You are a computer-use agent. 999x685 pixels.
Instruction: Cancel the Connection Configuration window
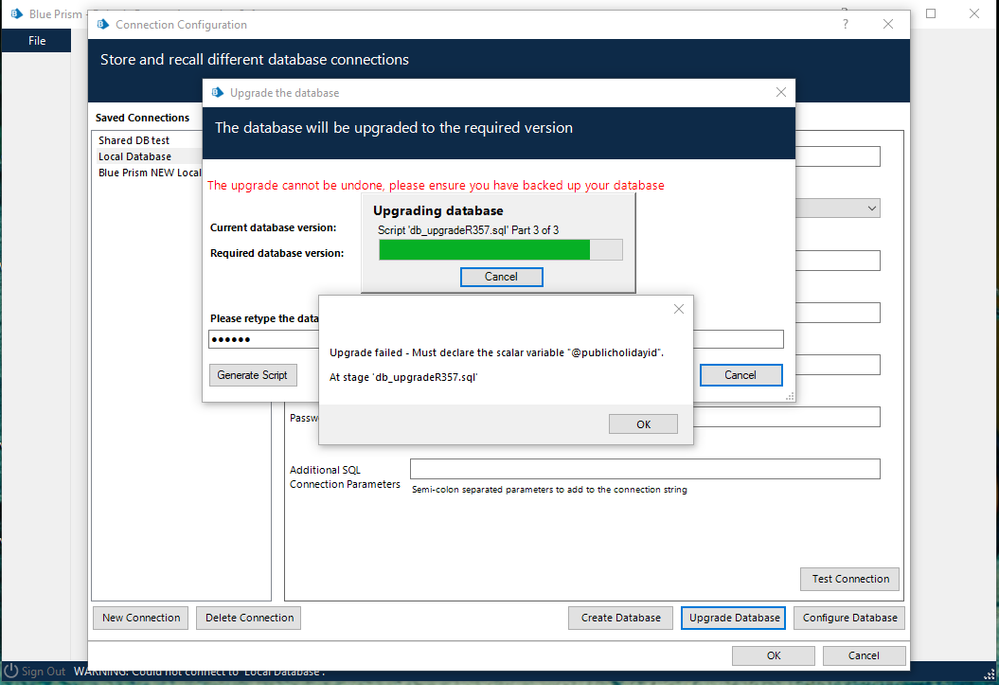click(864, 656)
